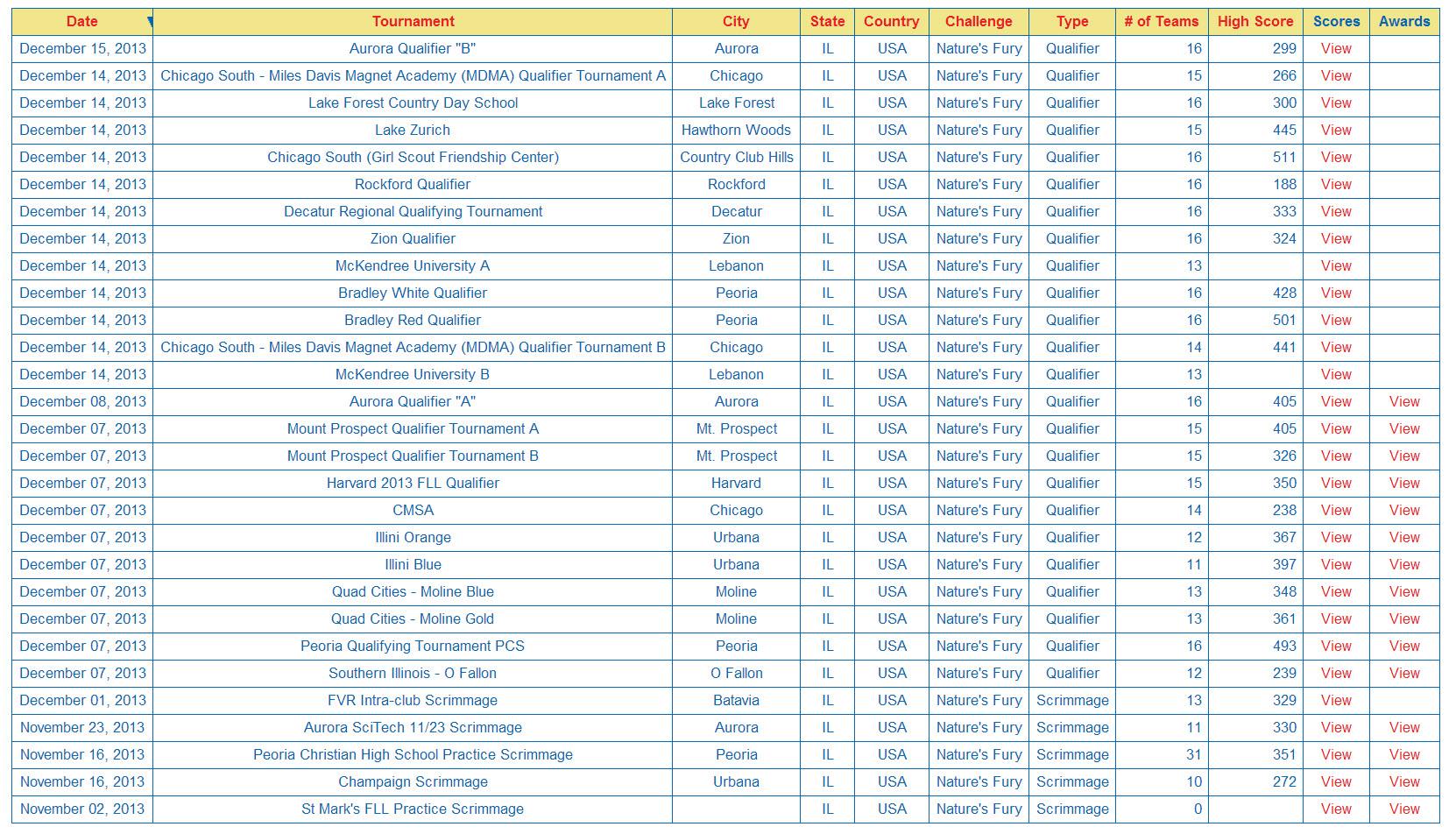The height and width of the screenshot is (834, 1456).
Task: Click the Type column header
Action: click(1071, 22)
